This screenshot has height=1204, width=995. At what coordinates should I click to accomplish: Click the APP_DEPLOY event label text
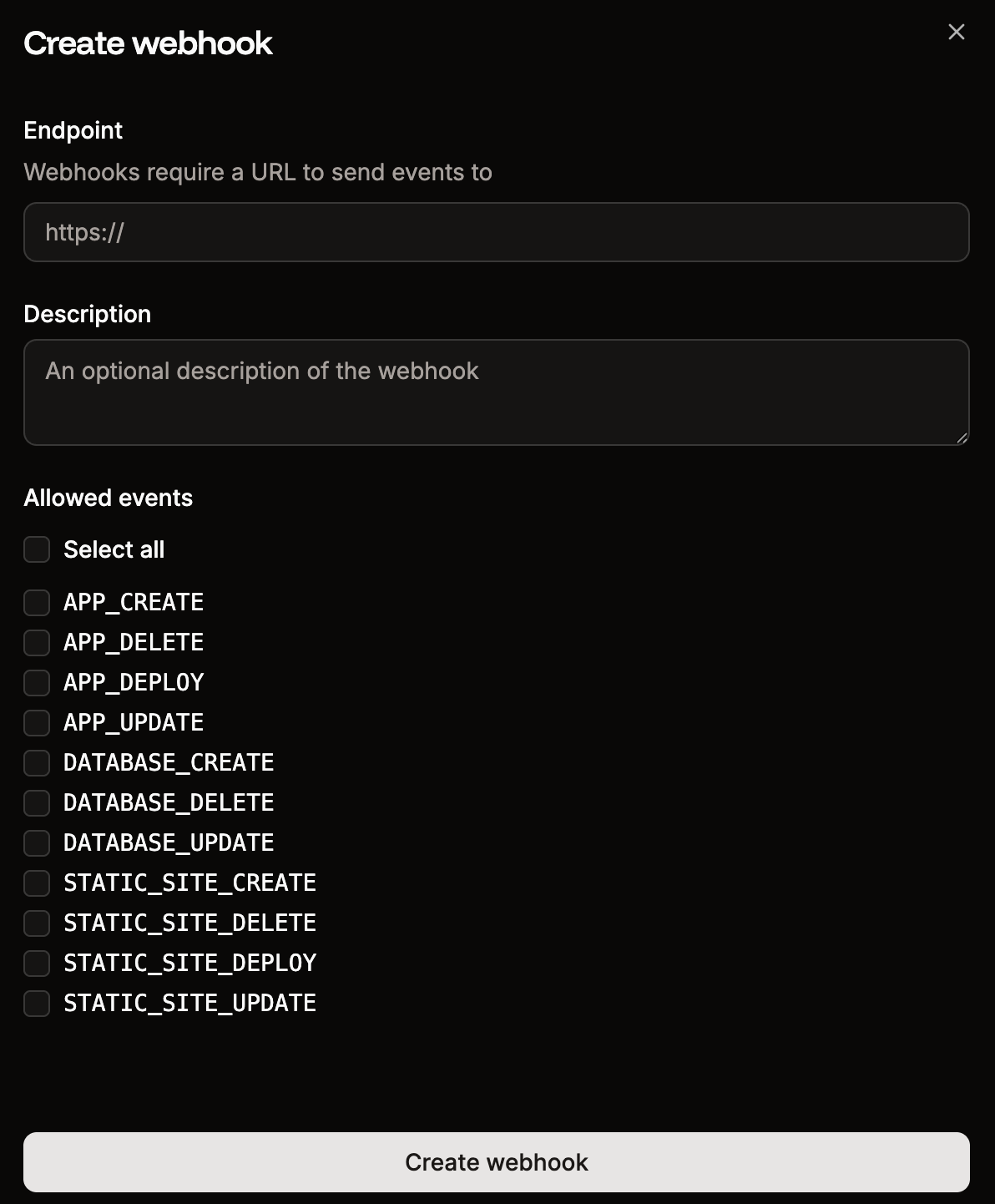tap(134, 682)
